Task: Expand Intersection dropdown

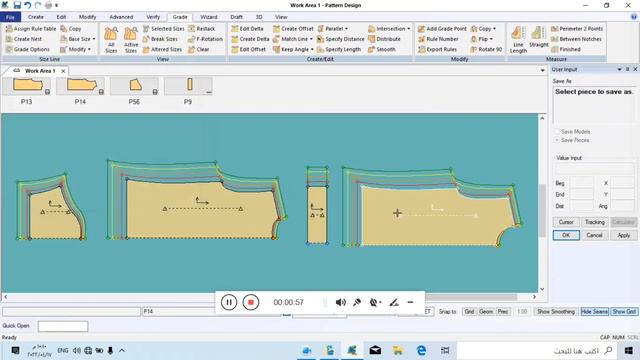Action: coord(409,29)
